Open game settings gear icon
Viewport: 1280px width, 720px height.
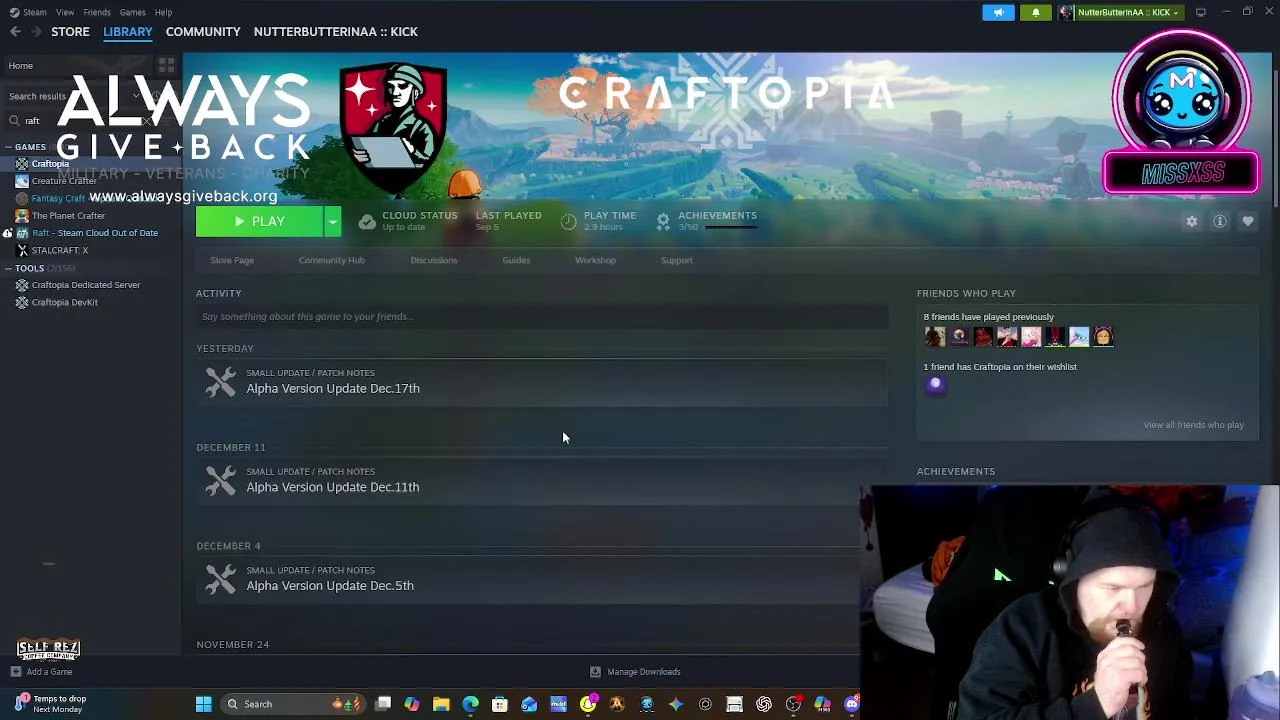click(1192, 221)
